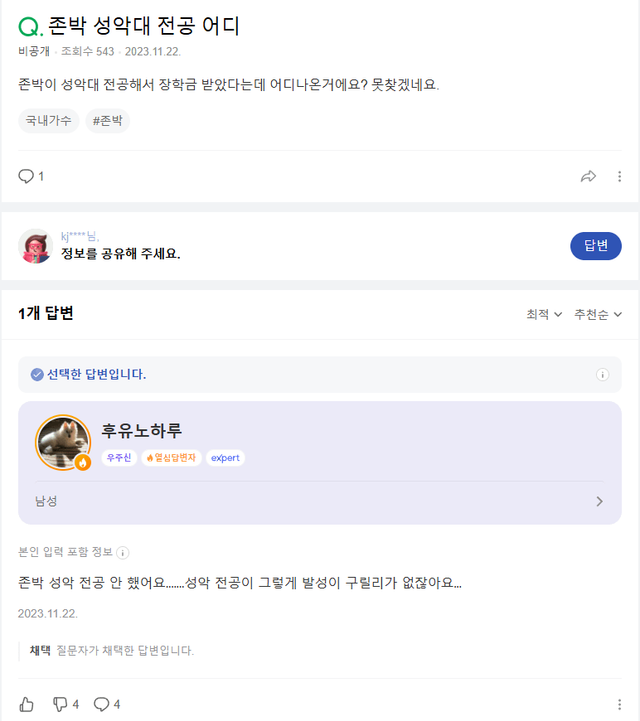Select the 국내가수 tag
This screenshot has width=640, height=721.
click(x=48, y=121)
